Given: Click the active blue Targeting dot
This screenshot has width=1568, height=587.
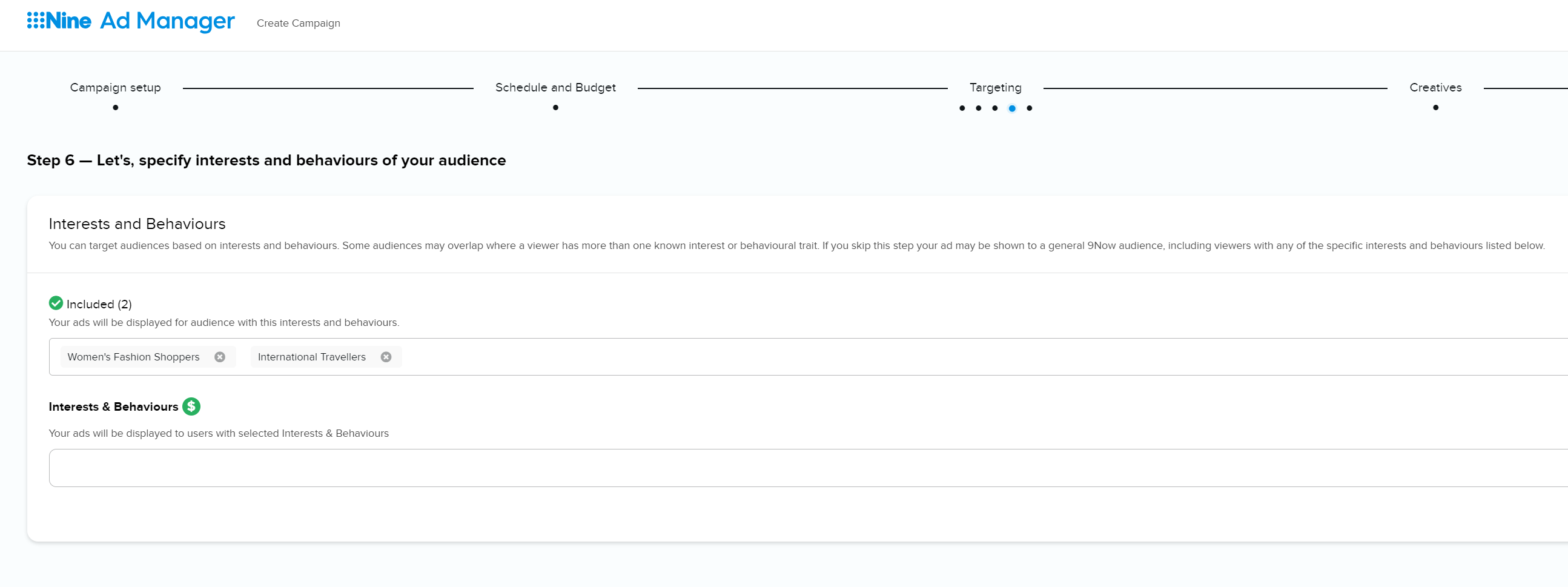Looking at the screenshot, I should [1011, 108].
